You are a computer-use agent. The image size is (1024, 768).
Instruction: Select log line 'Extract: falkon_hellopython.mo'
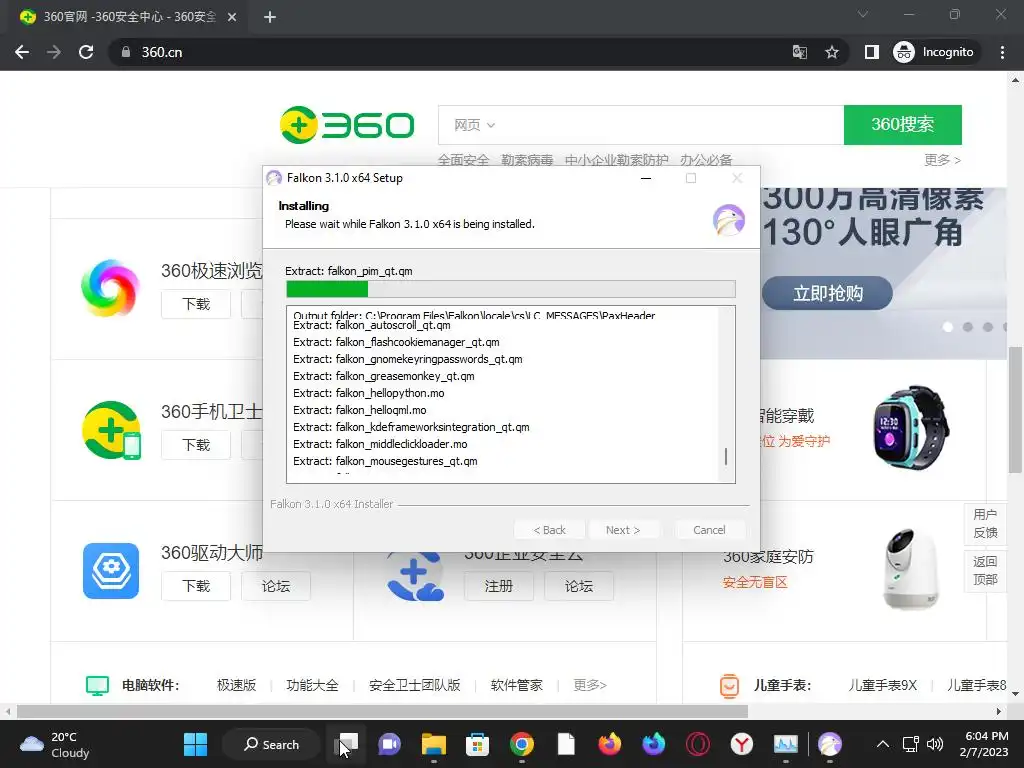368,393
